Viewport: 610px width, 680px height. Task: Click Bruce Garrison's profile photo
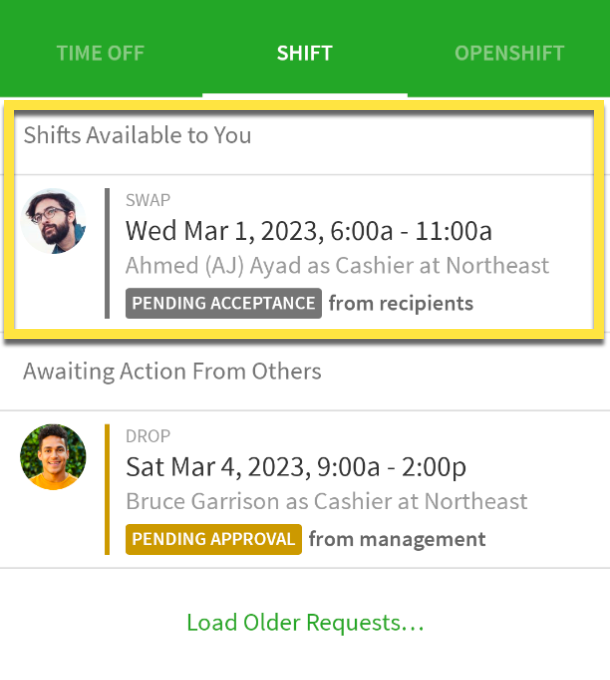(53, 457)
